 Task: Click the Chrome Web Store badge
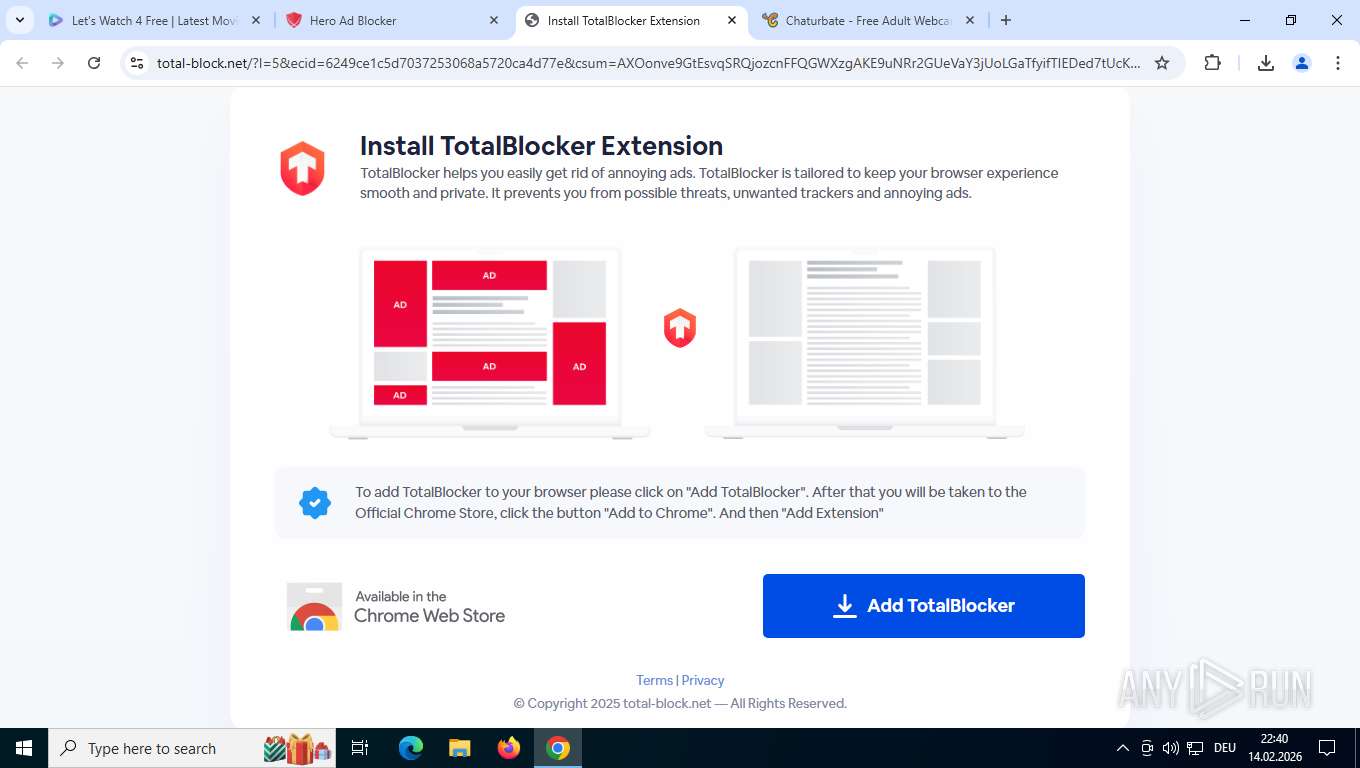coord(396,607)
